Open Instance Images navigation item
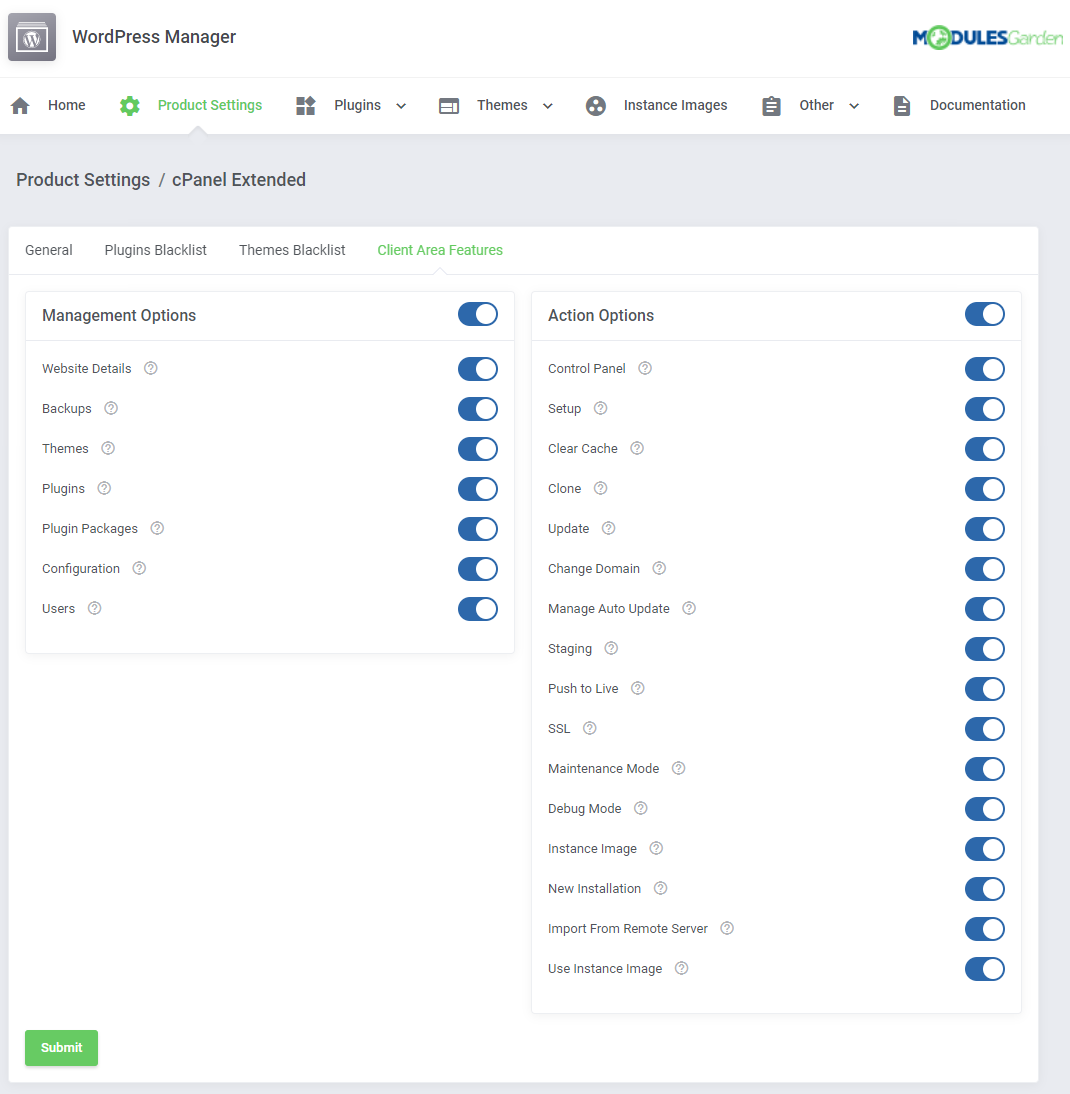1070x1094 pixels. point(675,105)
